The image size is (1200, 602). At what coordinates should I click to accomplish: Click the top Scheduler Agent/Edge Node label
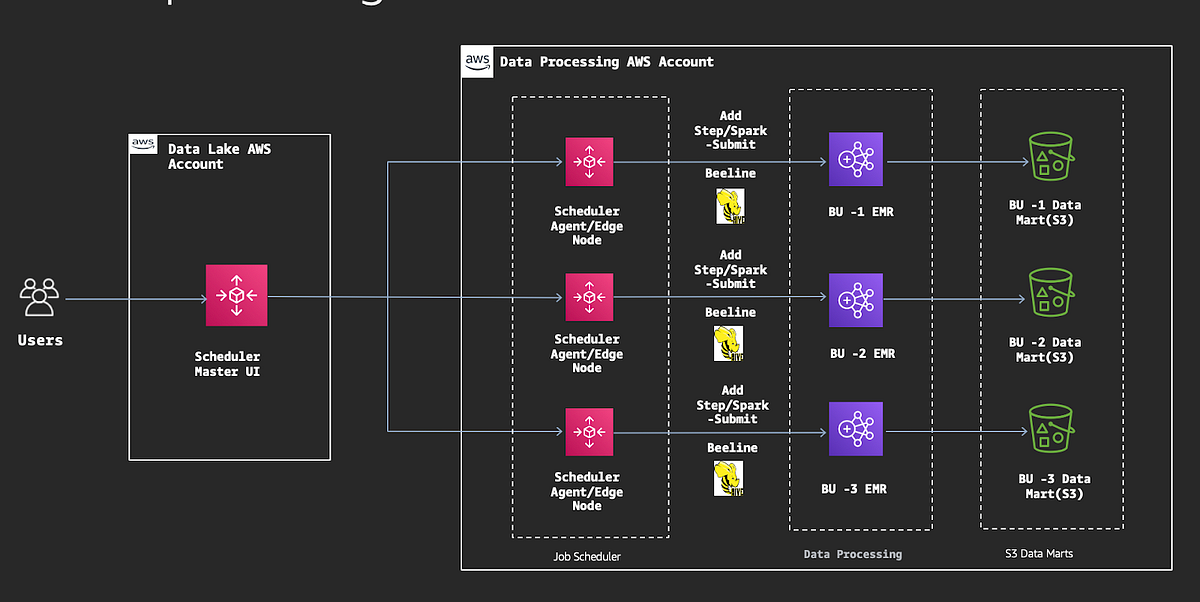coord(587,226)
